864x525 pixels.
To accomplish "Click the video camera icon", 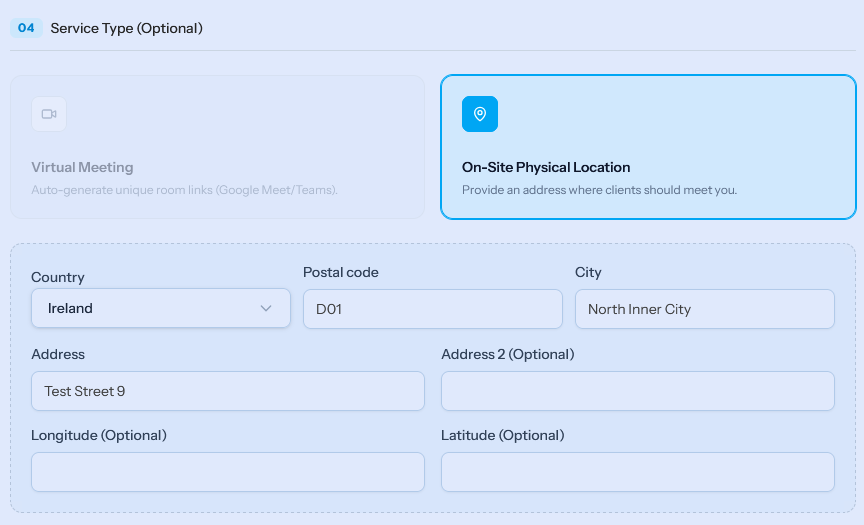I will click(x=49, y=114).
